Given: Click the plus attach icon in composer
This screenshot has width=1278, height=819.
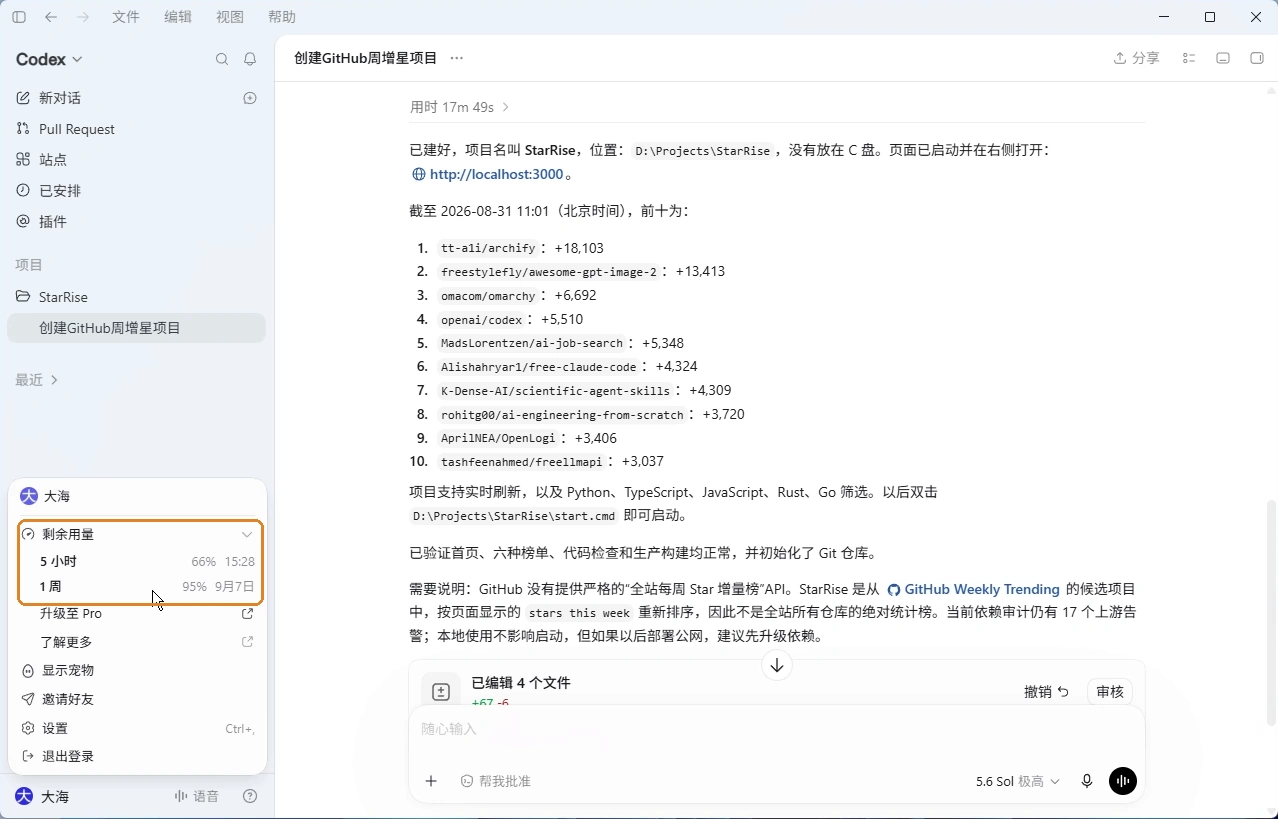Looking at the screenshot, I should 431,782.
